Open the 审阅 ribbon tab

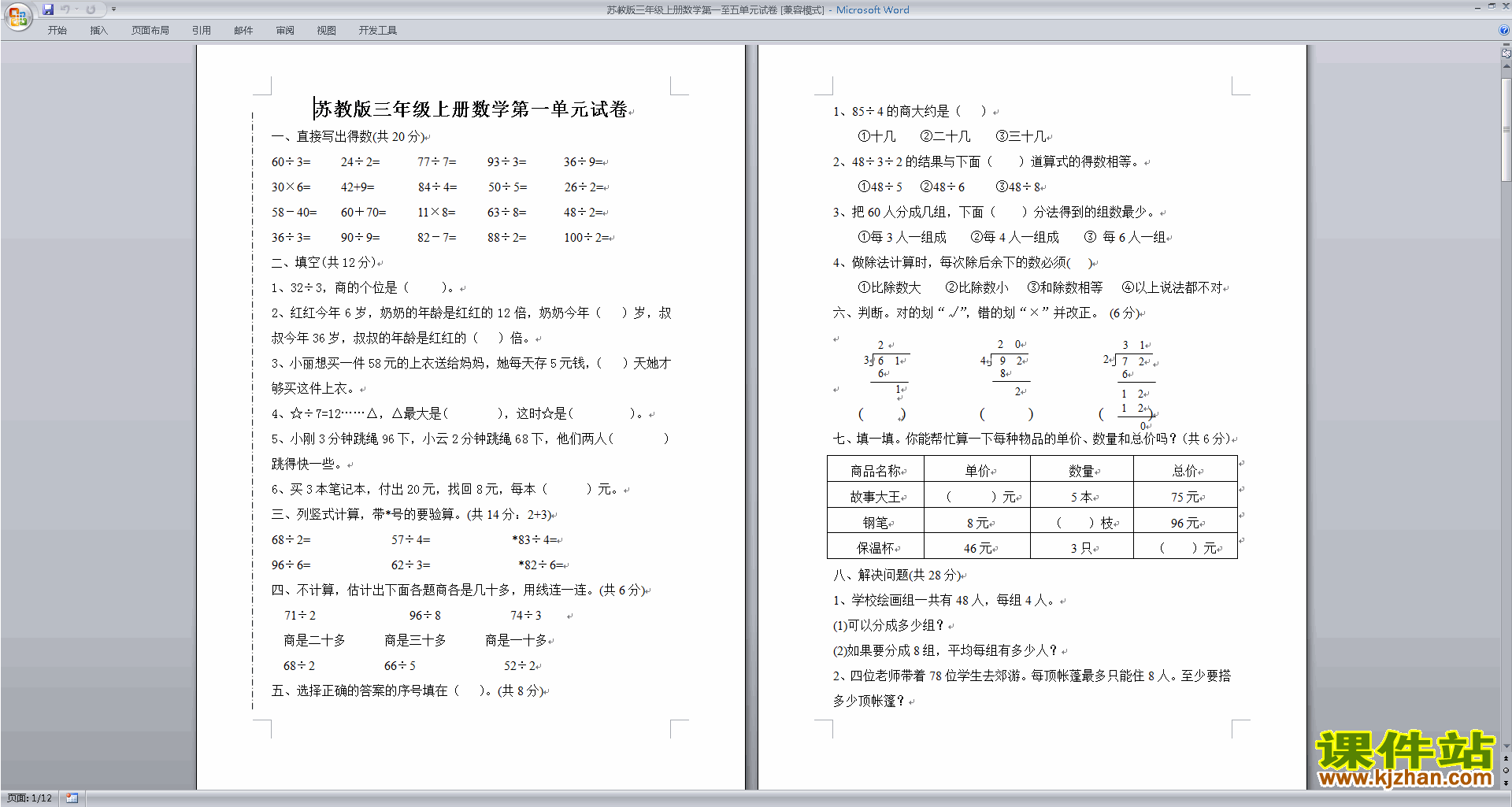tap(285, 31)
